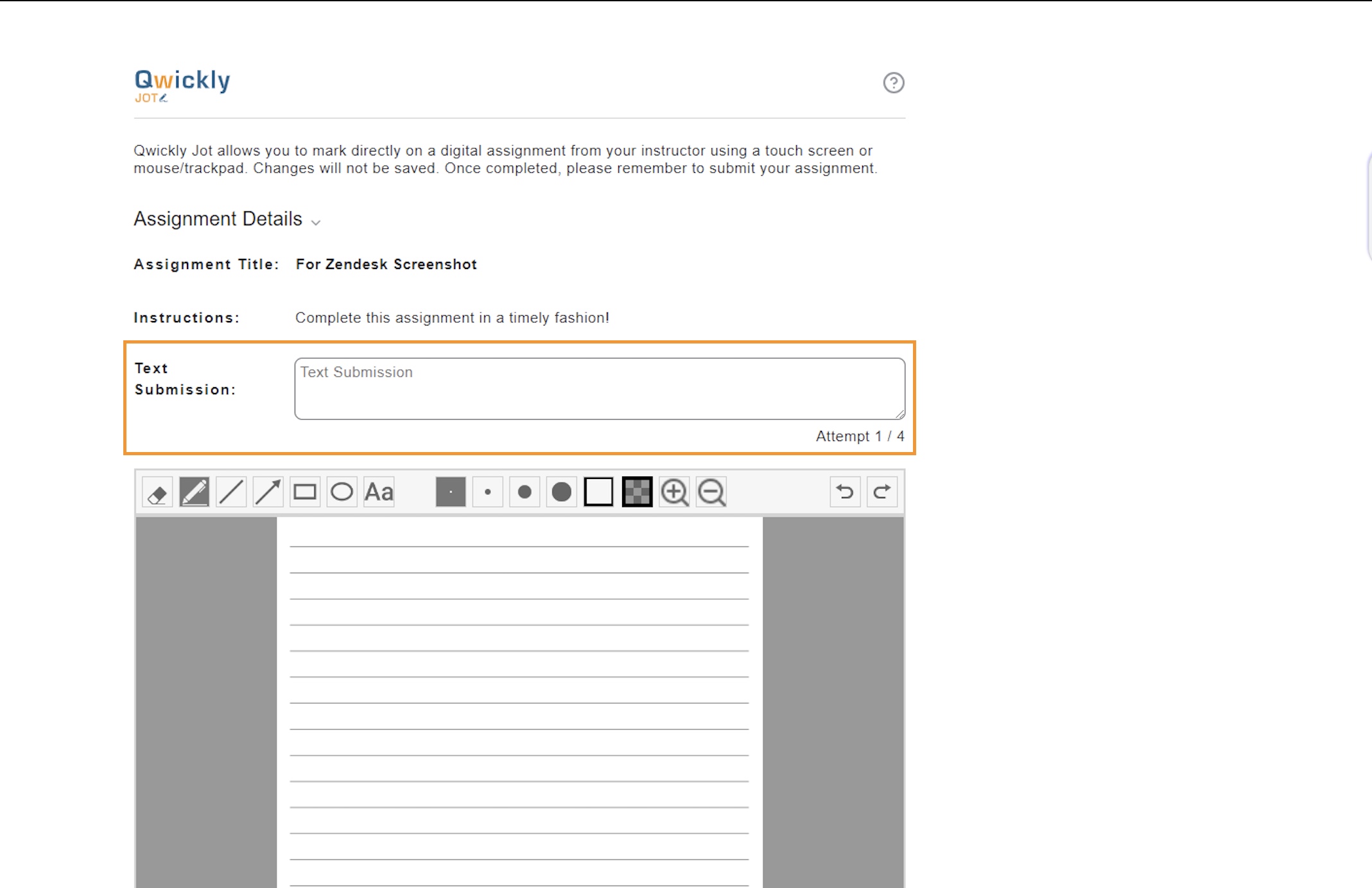The height and width of the screenshot is (888, 1372).
Task: Open the stroke color white swatch
Action: tap(599, 492)
